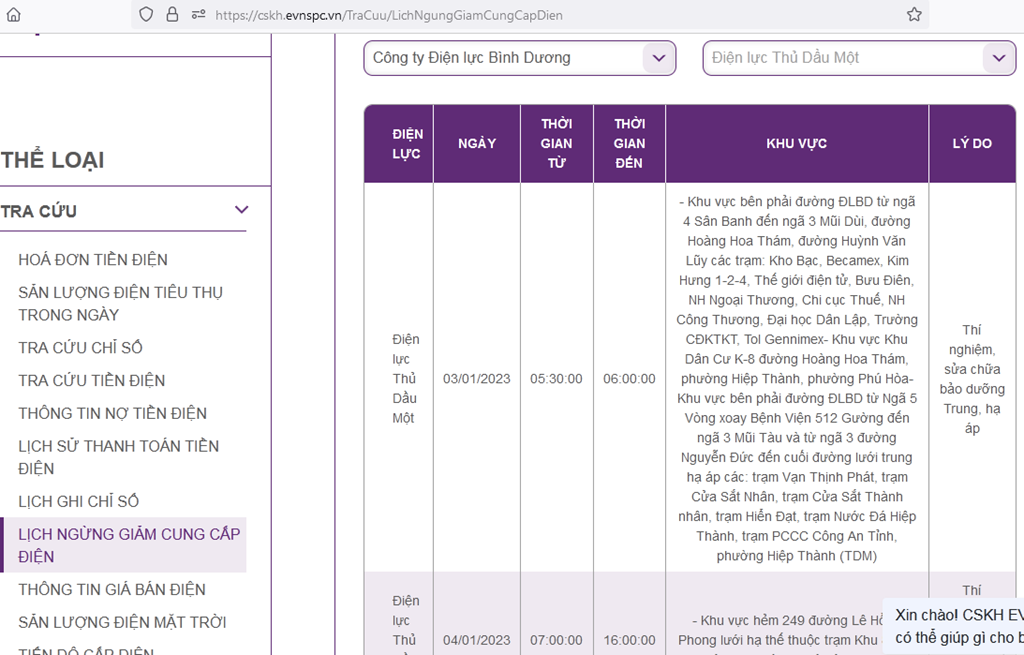Bookmark this page with the star icon
The width and height of the screenshot is (1024, 655).
coord(914,14)
